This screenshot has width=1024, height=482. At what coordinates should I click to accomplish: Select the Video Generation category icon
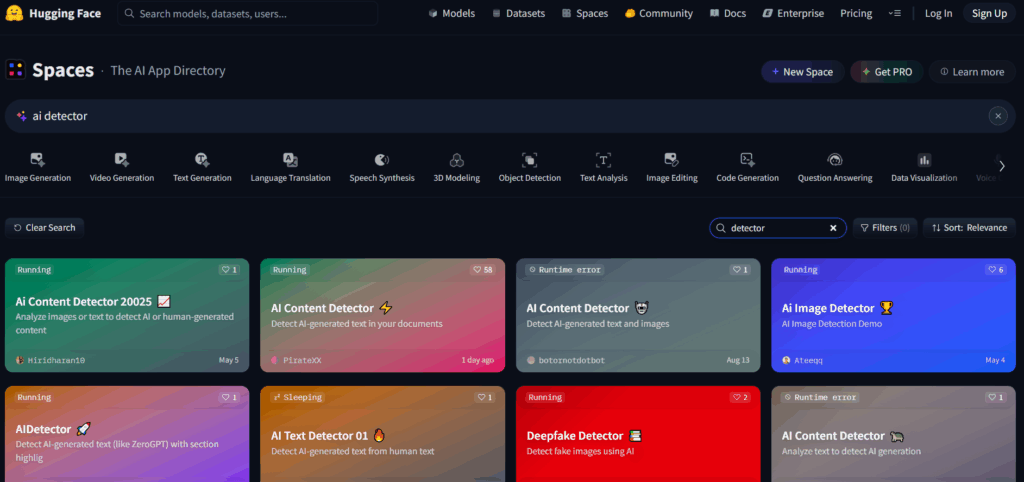pyautogui.click(x=121, y=160)
